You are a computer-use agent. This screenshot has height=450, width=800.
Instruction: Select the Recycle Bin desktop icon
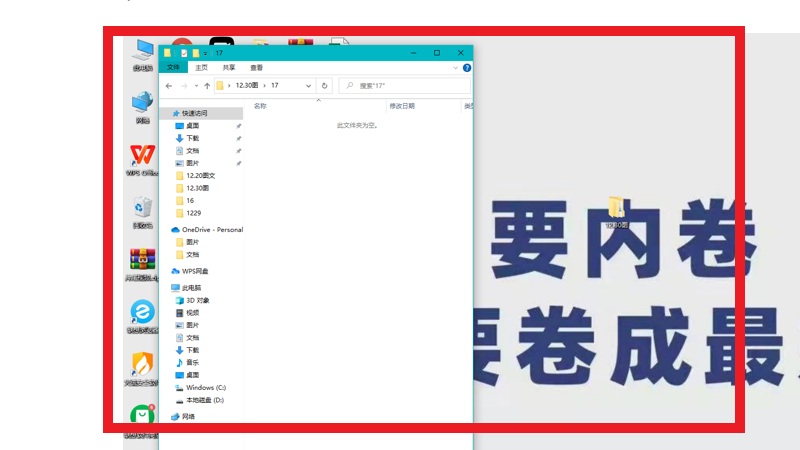[143, 208]
